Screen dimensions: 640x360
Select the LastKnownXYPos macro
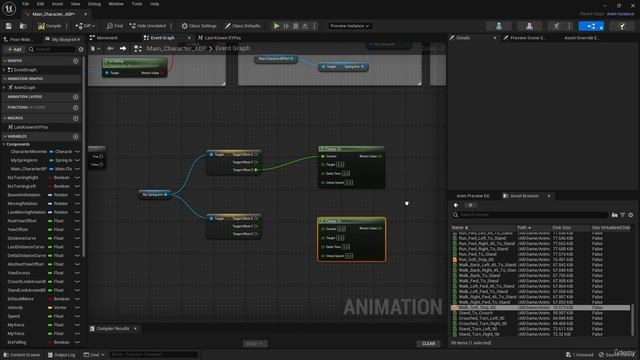click(x=28, y=127)
